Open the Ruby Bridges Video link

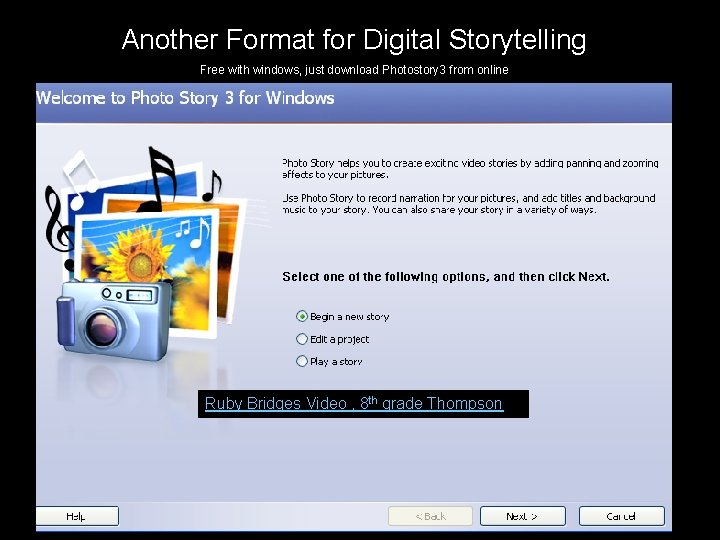[x=354, y=403]
